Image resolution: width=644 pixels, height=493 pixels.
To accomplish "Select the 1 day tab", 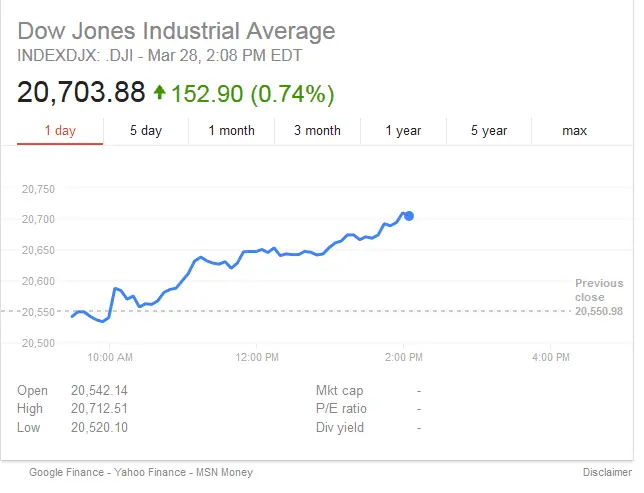I will (60, 131).
